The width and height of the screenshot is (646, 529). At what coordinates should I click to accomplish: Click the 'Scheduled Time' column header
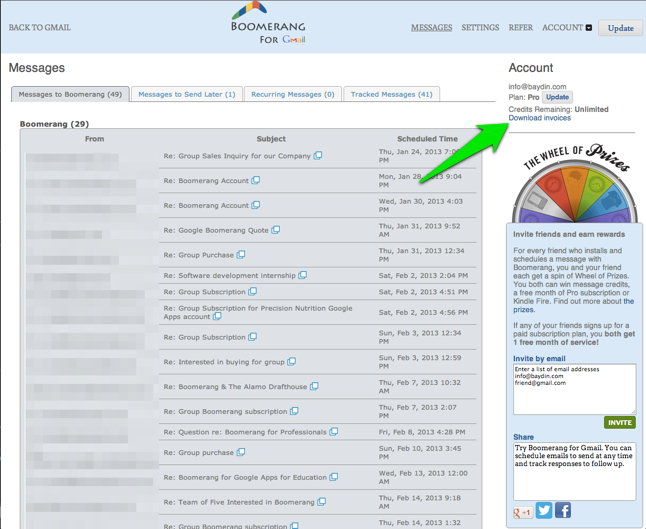coord(427,139)
